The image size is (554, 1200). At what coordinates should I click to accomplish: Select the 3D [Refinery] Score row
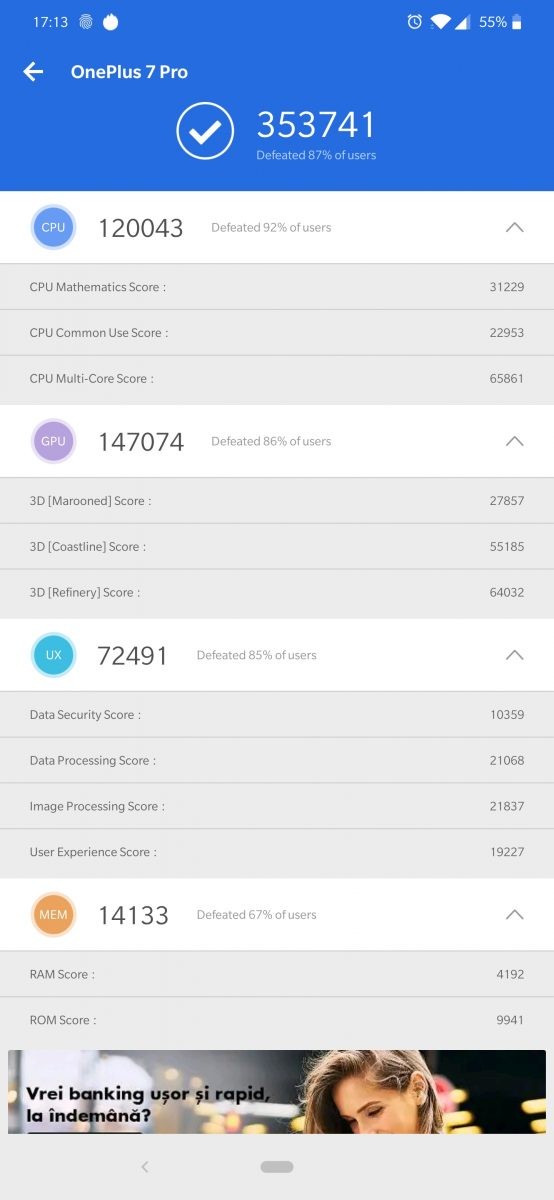pyautogui.click(x=277, y=593)
